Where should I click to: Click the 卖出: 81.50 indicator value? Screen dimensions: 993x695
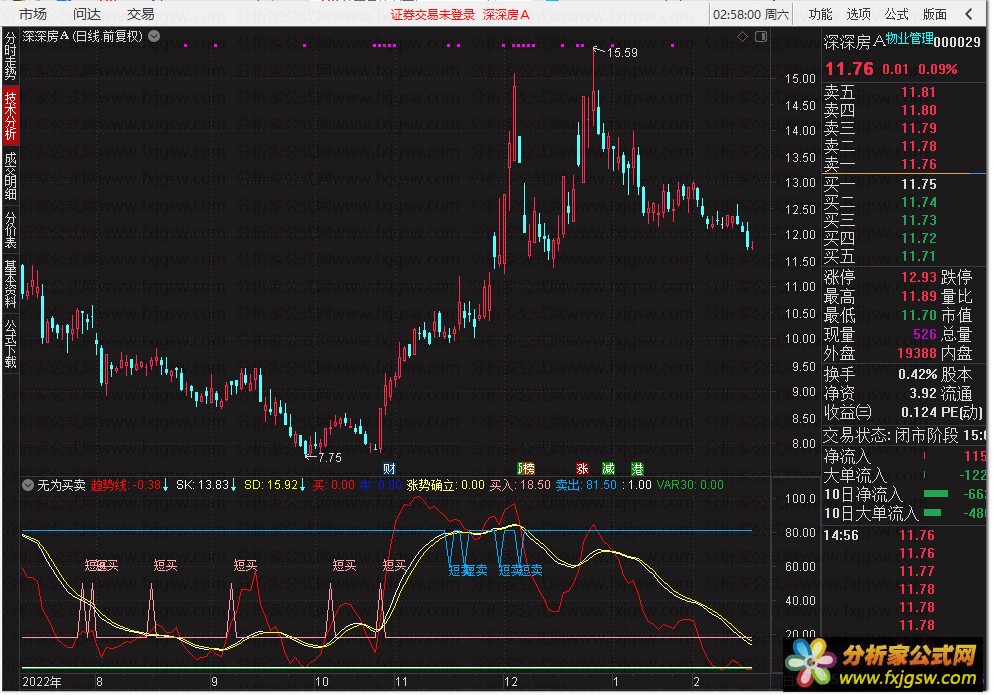pos(586,485)
